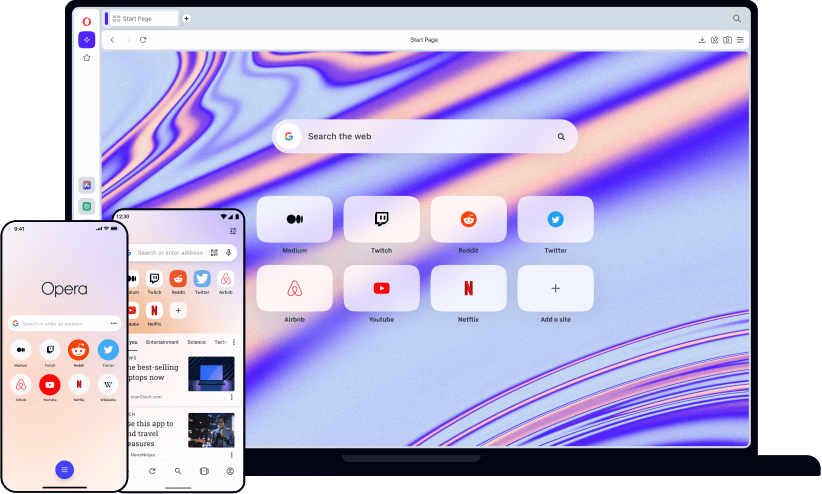Switch to Entertainment news tab on Android

click(x=162, y=342)
